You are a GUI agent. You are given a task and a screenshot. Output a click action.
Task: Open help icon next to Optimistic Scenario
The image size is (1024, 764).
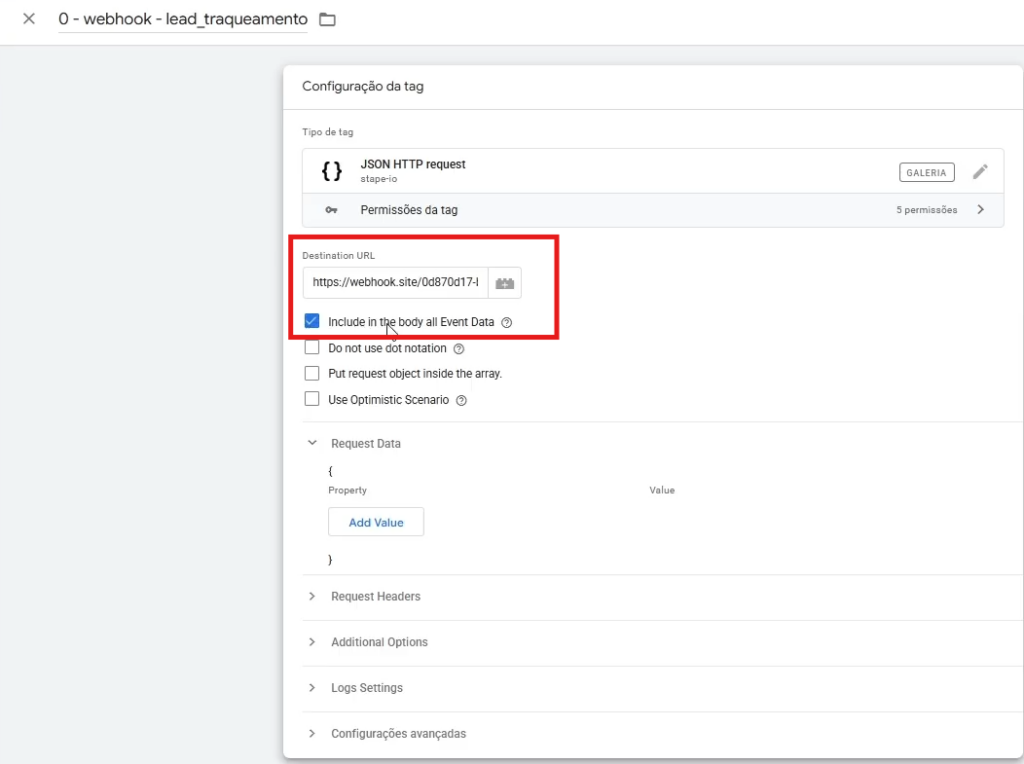tap(461, 400)
